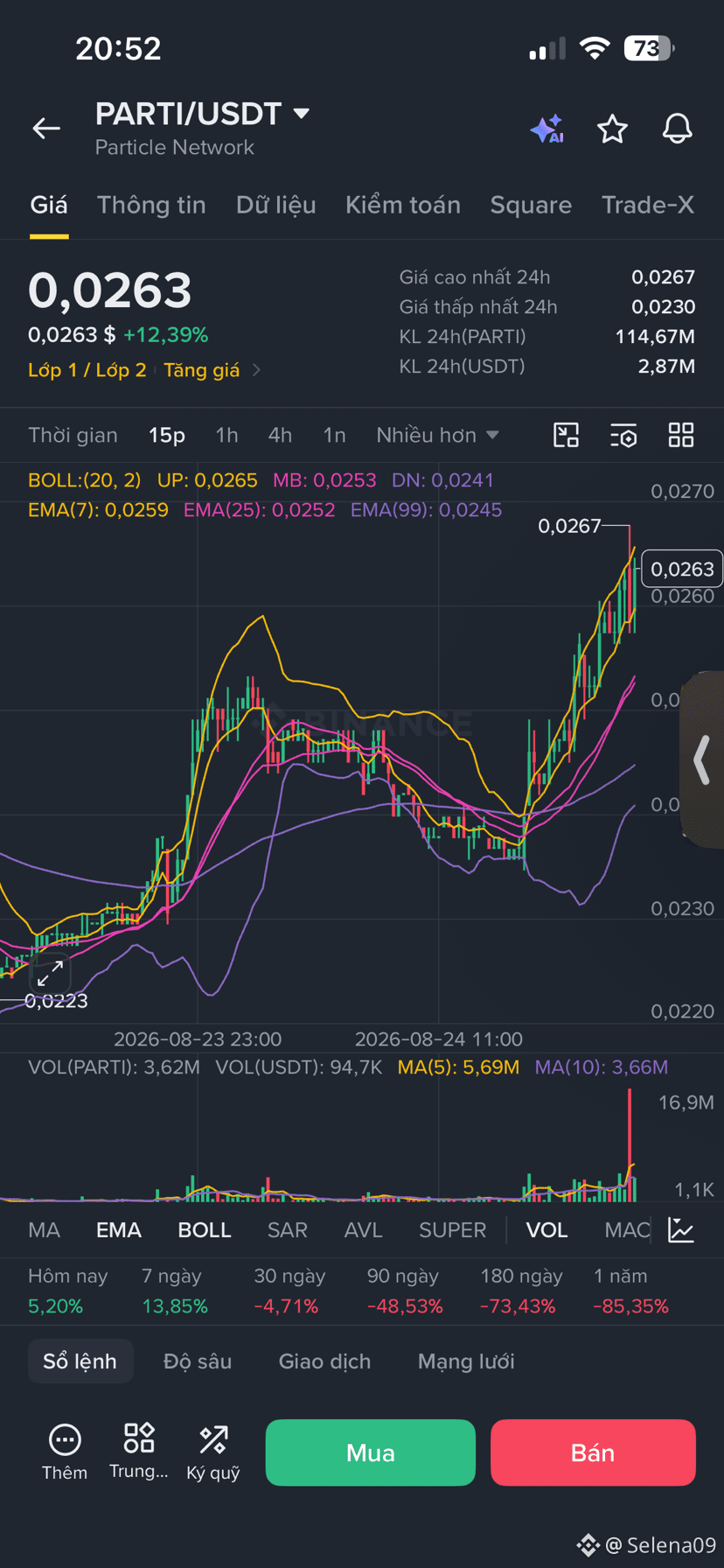Open the chart drawing tools icon
Viewport: 724px width, 1568px height.
pyautogui.click(x=567, y=435)
